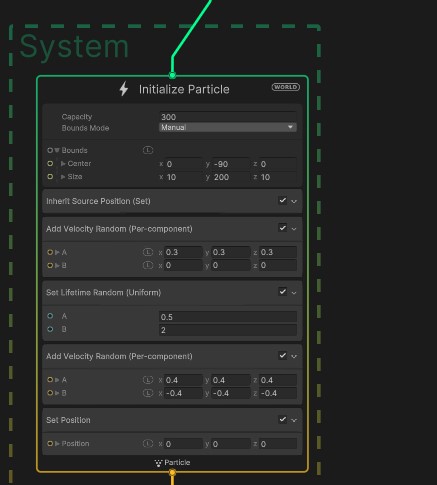The height and width of the screenshot is (485, 437).
Task: Edit the Center z value field
Action: [278, 164]
